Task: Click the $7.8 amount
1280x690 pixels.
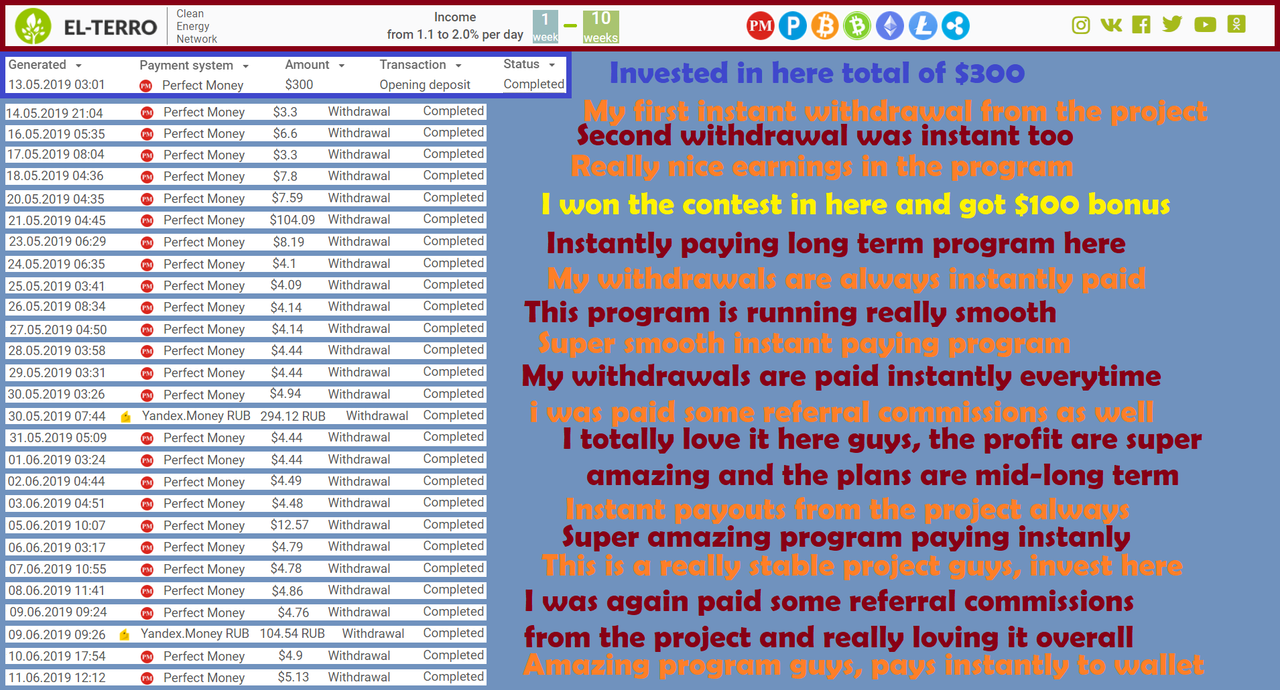Action: tap(285, 176)
